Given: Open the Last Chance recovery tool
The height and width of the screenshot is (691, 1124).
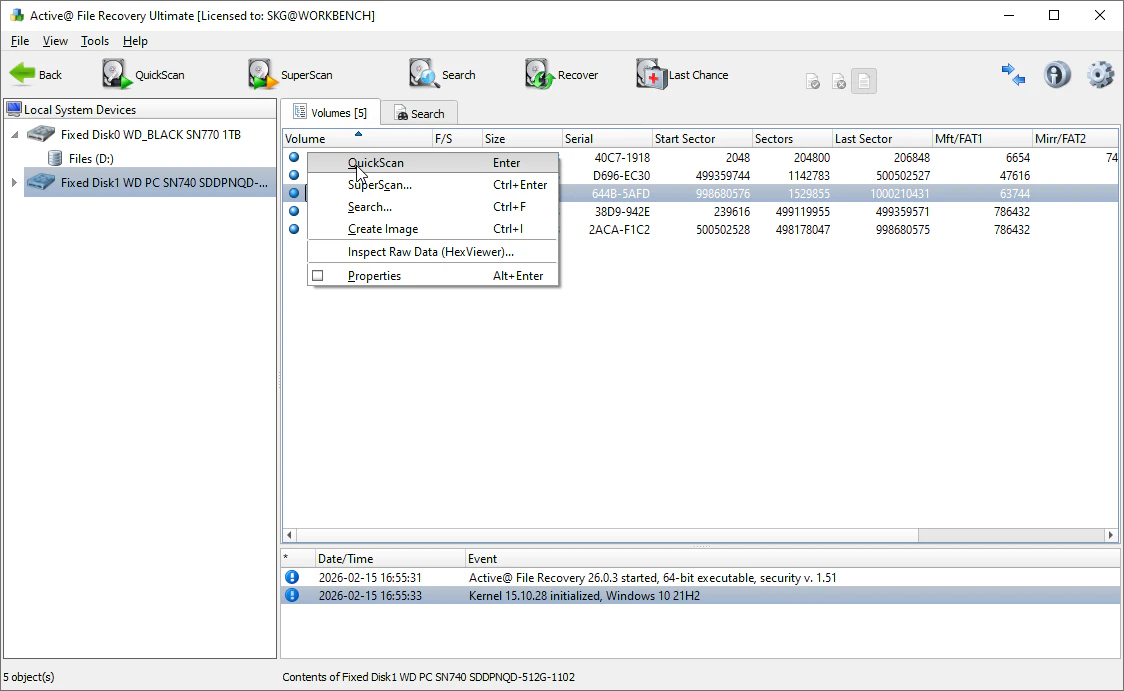Looking at the screenshot, I should tap(652, 75).
